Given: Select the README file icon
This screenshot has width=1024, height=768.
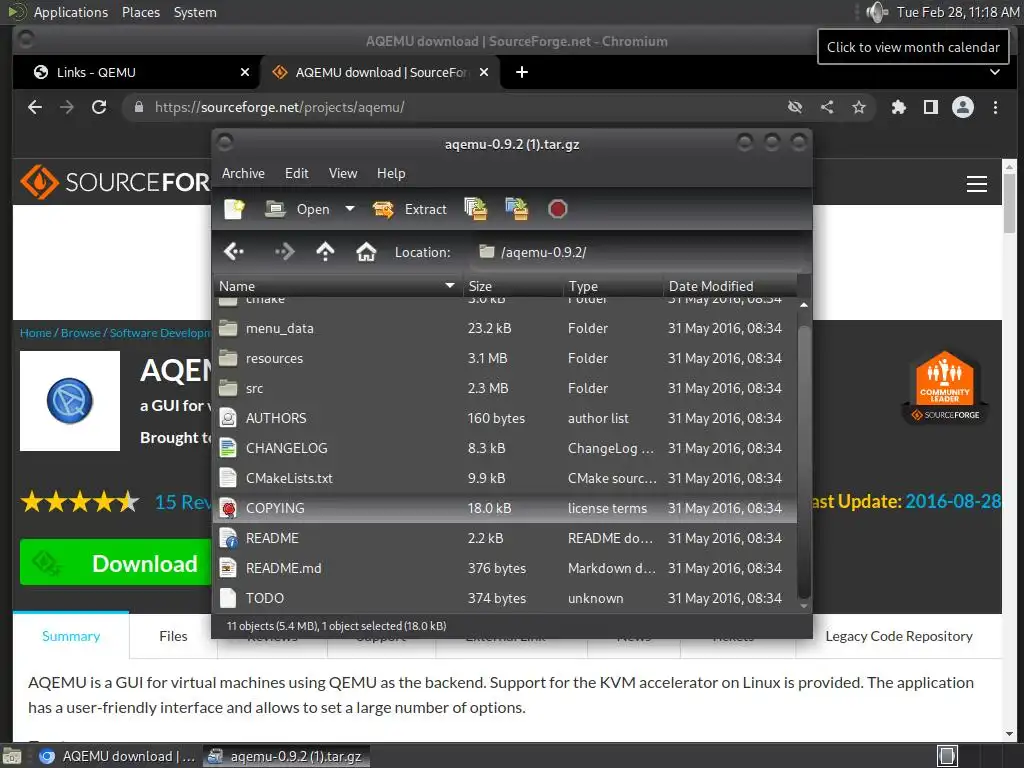Looking at the screenshot, I should pos(228,538).
